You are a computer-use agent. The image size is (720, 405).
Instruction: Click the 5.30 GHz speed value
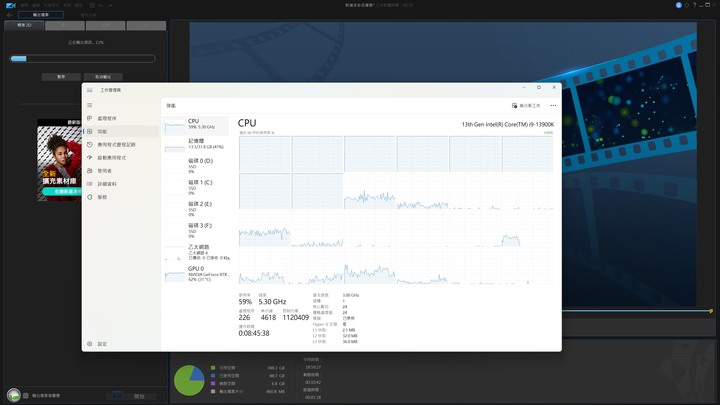[x=272, y=302]
